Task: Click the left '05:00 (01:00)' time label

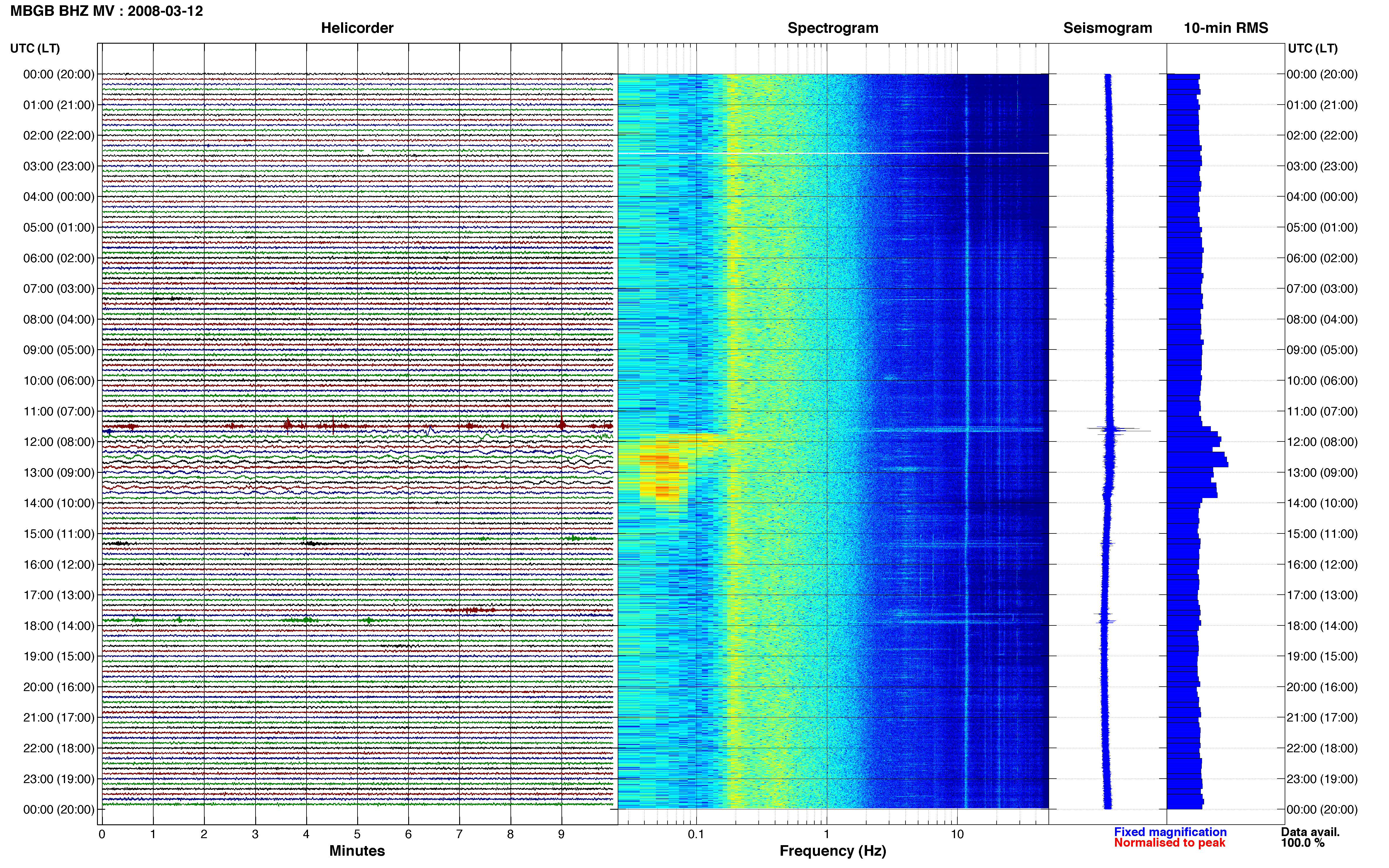Action: 59,227
